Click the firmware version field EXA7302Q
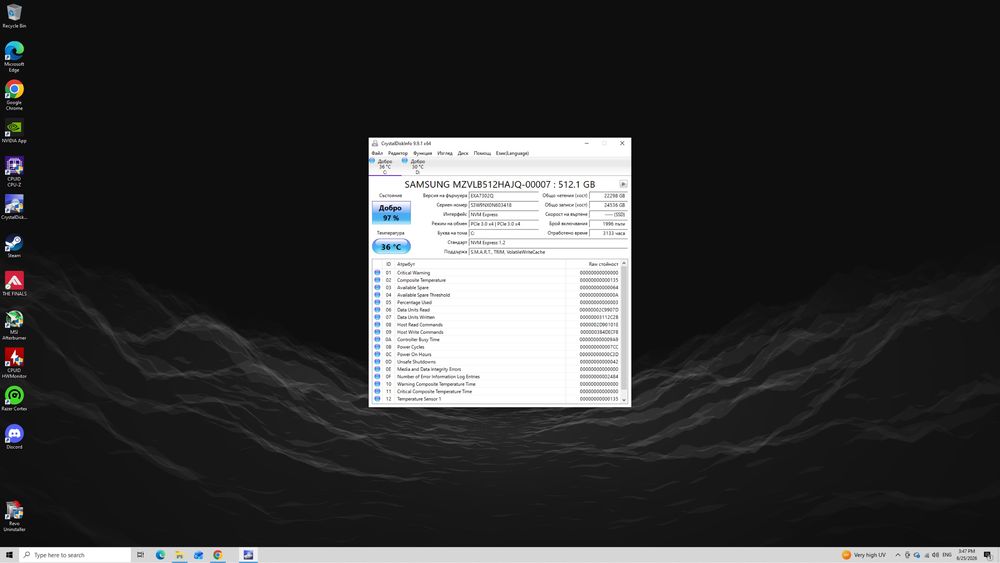The image size is (1000, 563). [504, 196]
